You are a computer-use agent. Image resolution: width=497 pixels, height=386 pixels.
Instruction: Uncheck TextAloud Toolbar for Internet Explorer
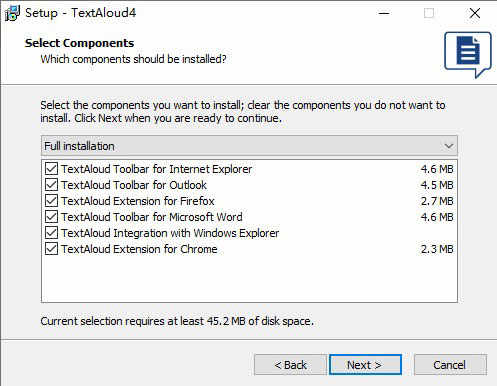51,169
